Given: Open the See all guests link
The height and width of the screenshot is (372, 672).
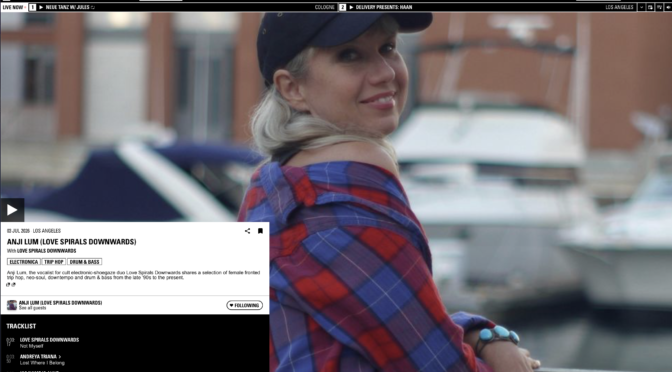Looking at the screenshot, I should [32, 308].
